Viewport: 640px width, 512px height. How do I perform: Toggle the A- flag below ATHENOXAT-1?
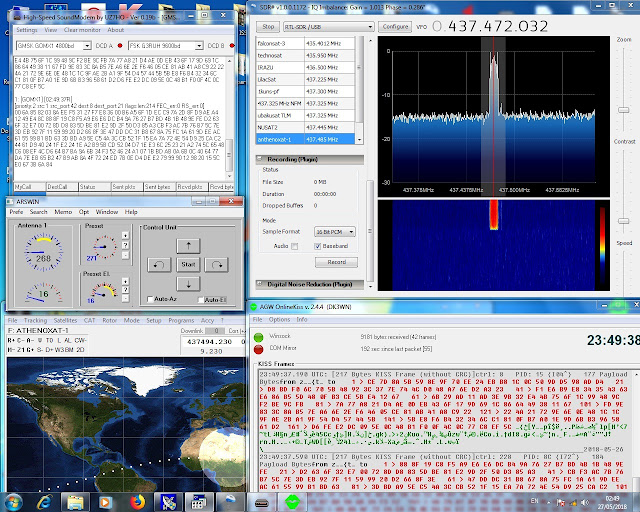click(30, 340)
